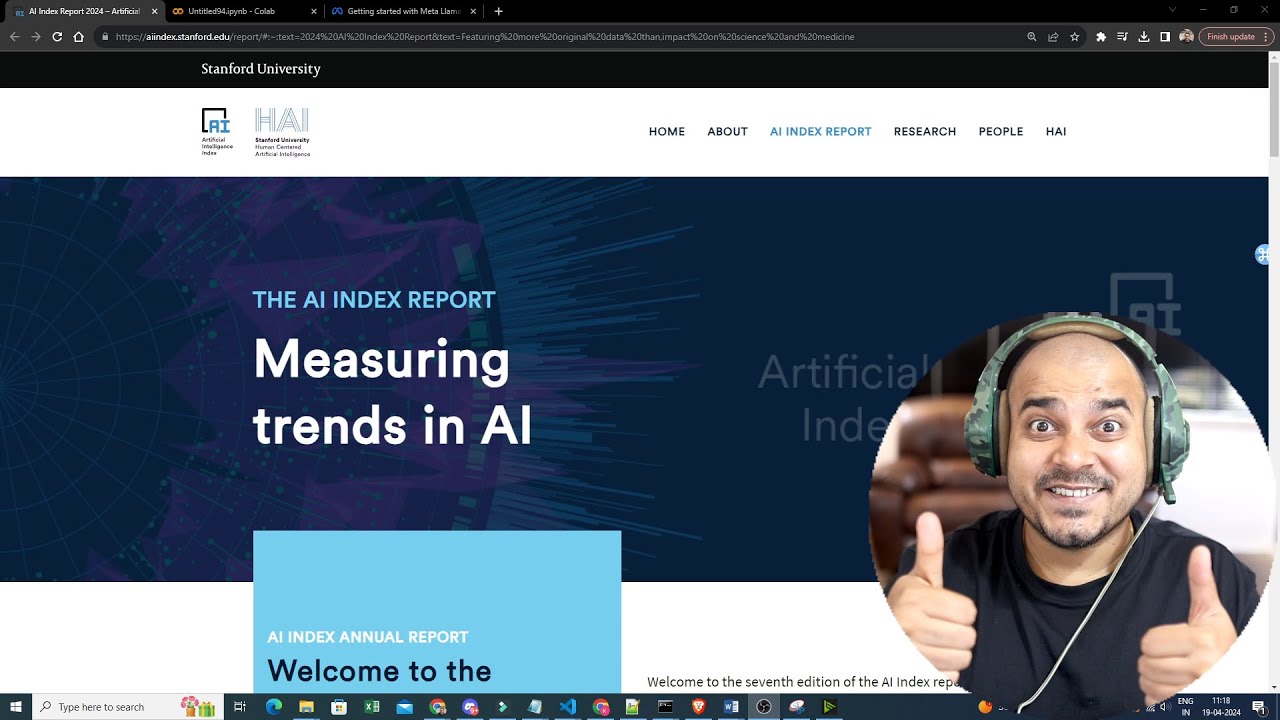Open Excel from the taskbar
Screen dimensions: 1280x720
point(372,707)
